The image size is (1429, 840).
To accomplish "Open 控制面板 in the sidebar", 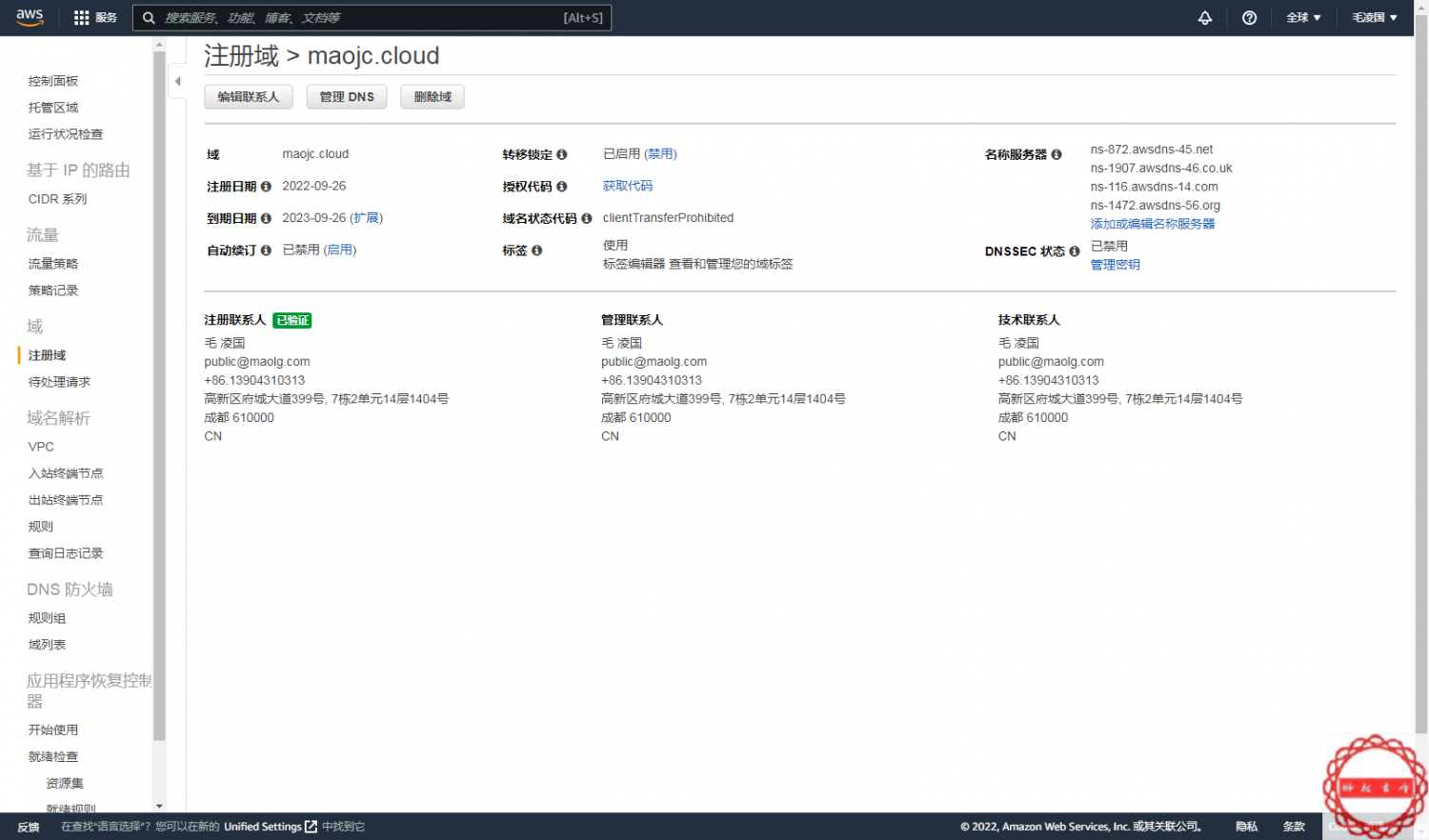I will point(53,81).
